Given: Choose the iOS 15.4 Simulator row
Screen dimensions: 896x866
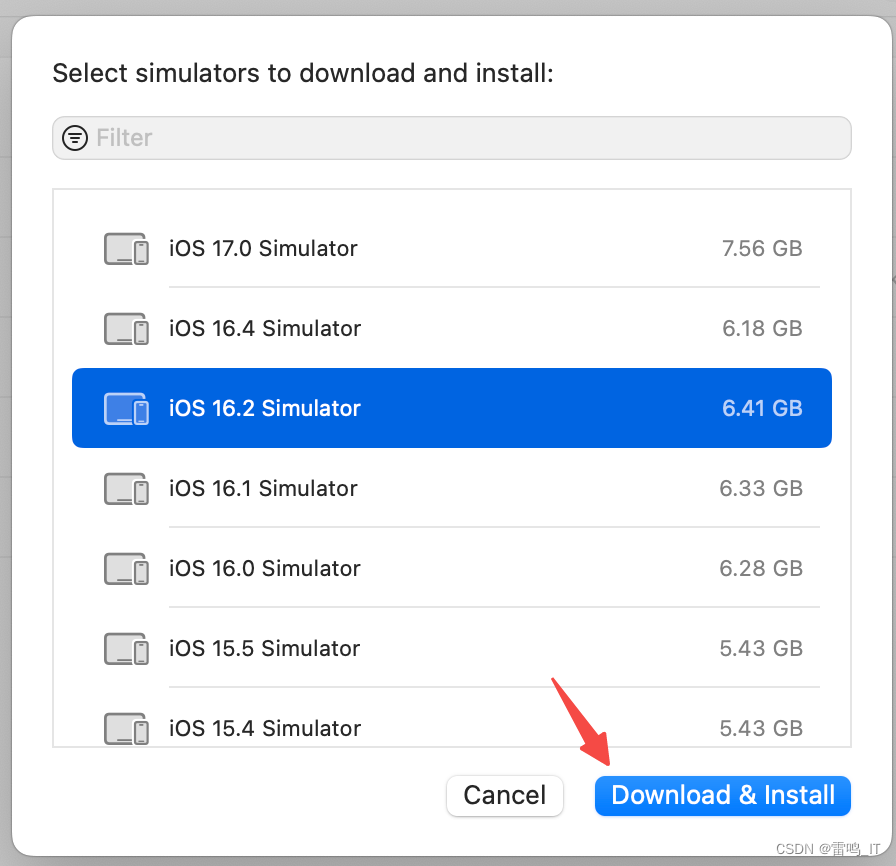Looking at the screenshot, I should coord(265,728).
